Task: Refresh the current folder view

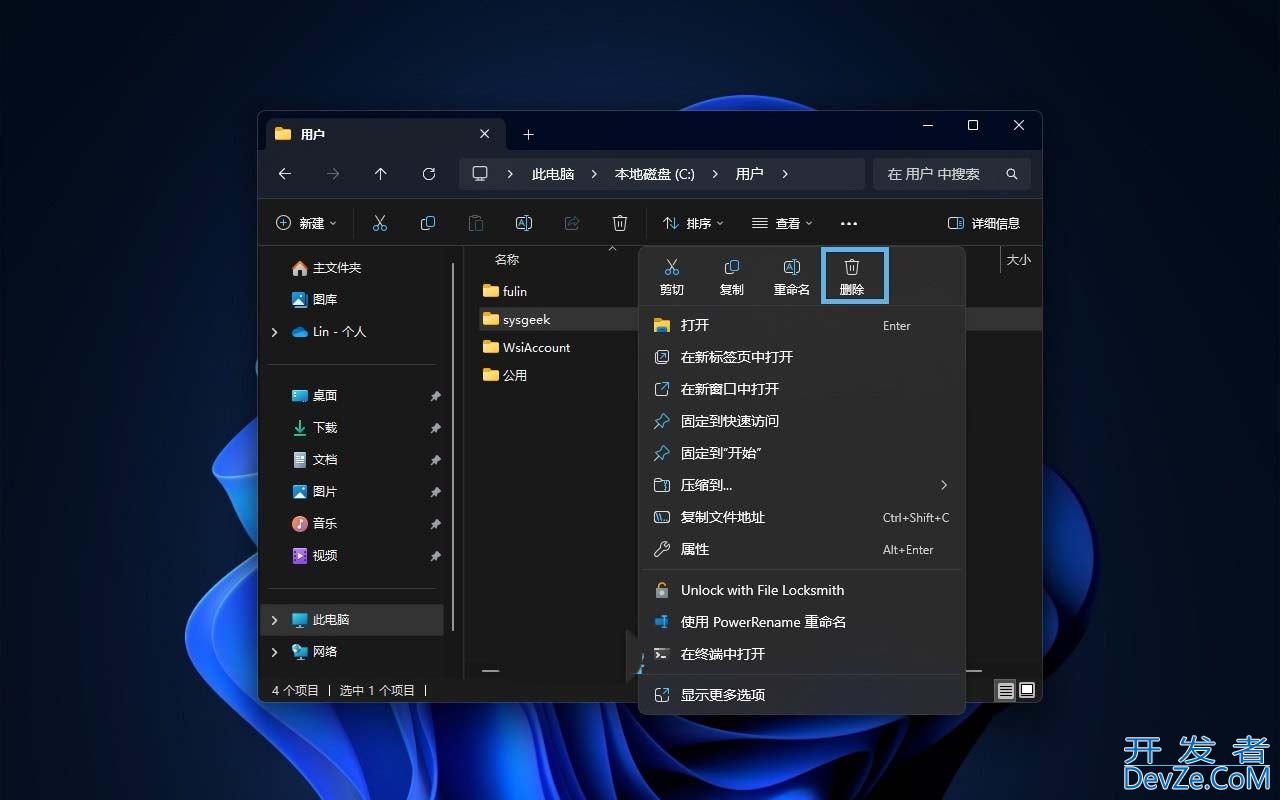Action: (429, 174)
